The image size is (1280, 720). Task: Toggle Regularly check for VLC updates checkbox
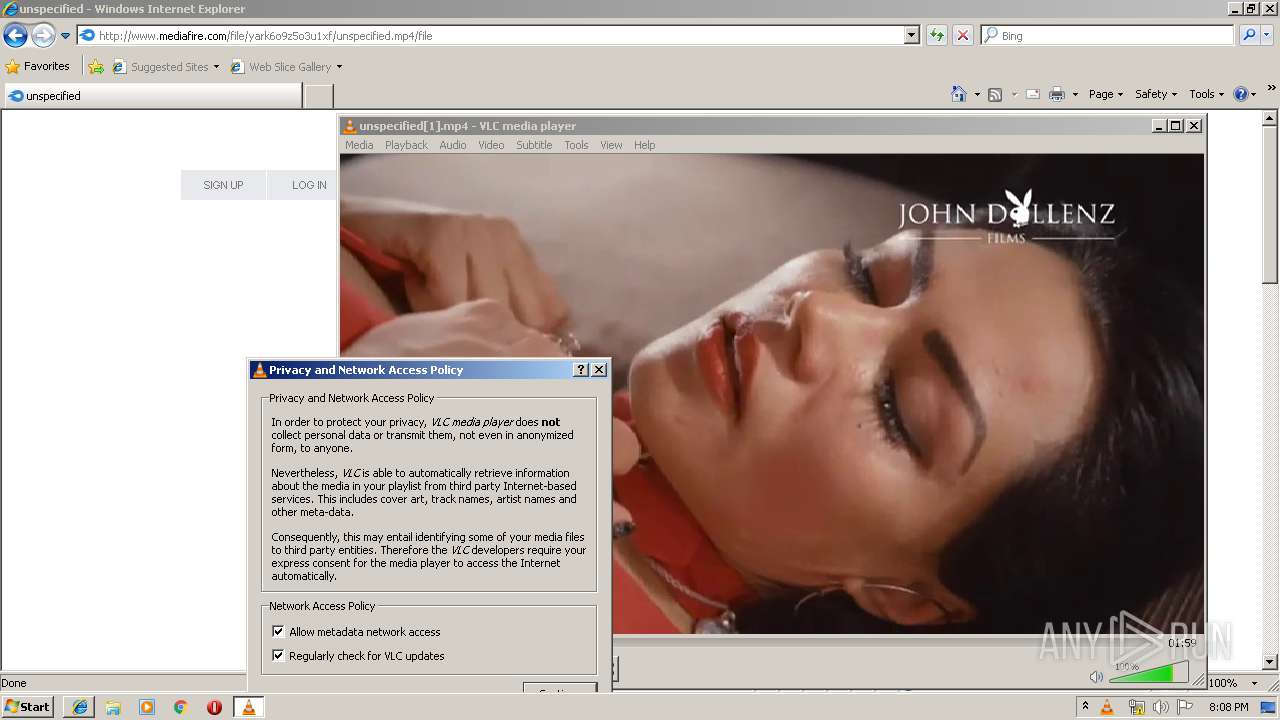click(278, 656)
